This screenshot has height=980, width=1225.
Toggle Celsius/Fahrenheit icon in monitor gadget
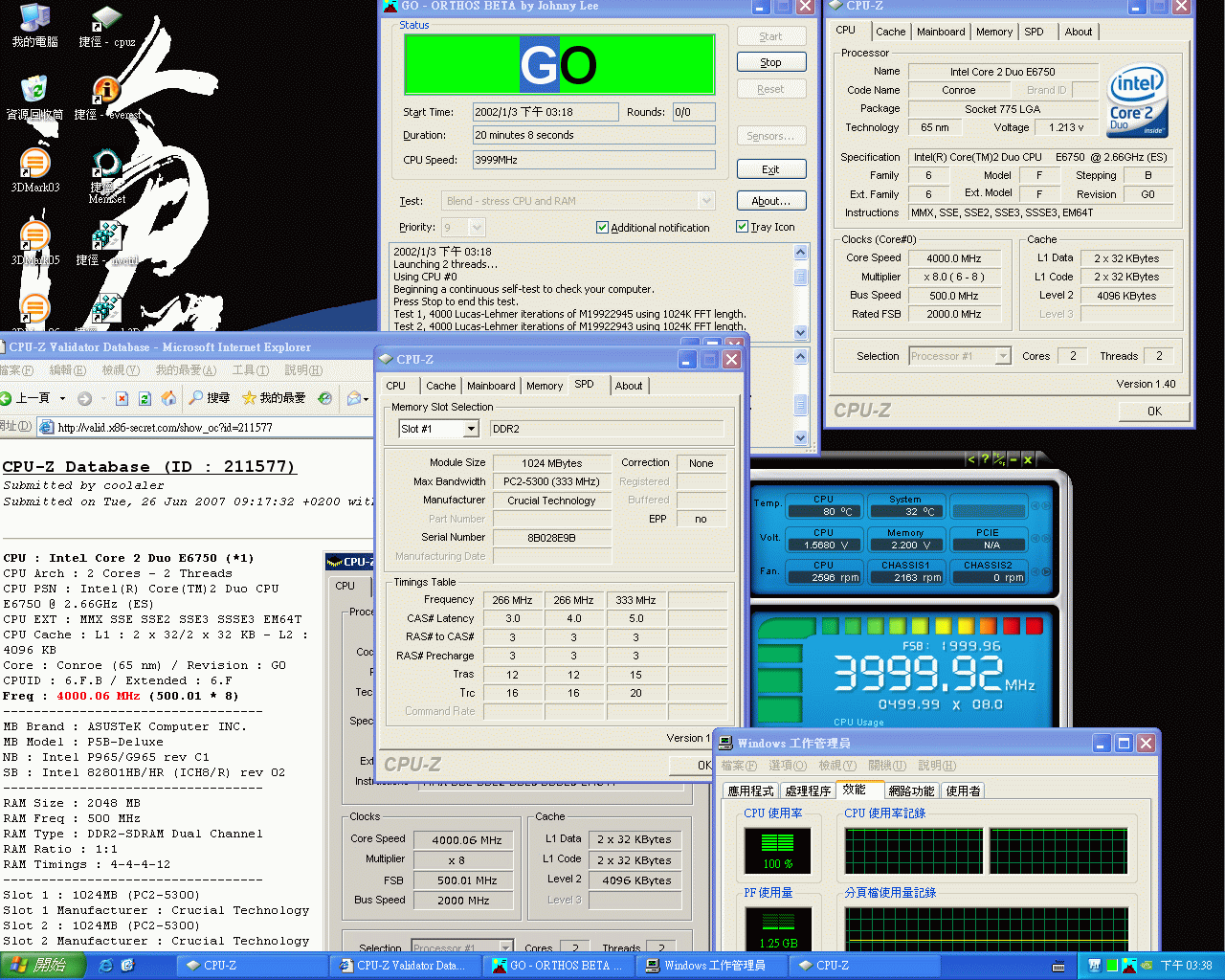tap(998, 459)
